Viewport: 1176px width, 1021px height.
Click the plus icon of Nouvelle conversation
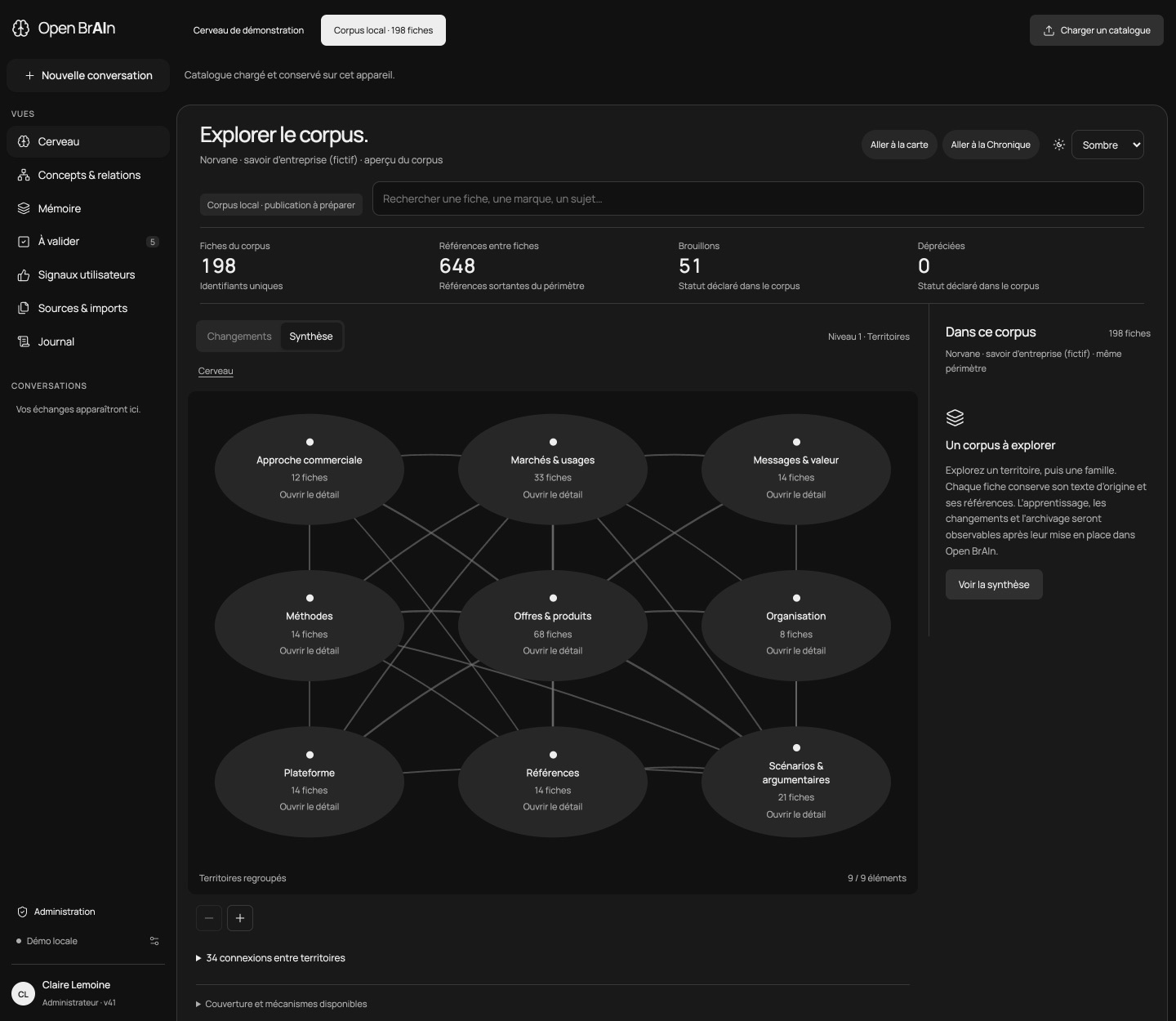point(29,75)
